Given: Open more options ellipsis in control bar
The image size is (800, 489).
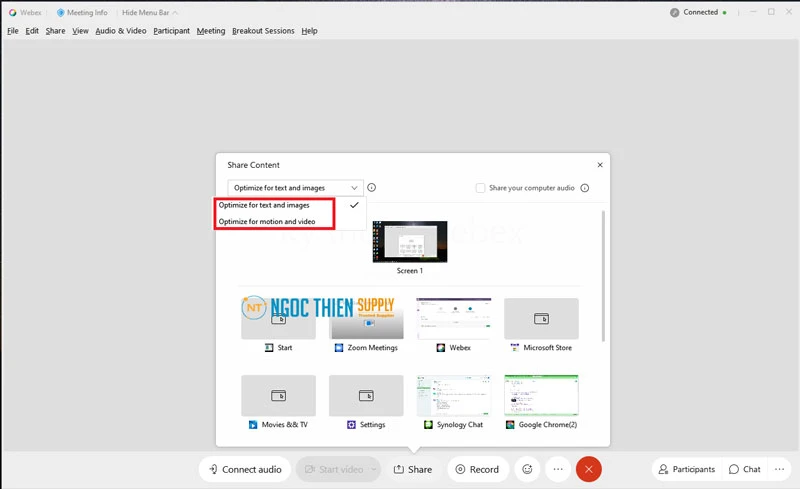Looking at the screenshot, I should click(558, 469).
